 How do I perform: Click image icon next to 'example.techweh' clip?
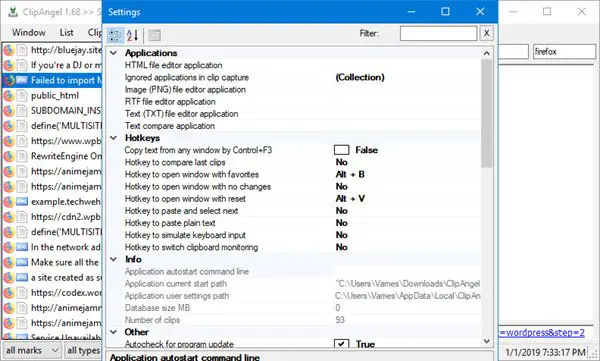point(22,202)
